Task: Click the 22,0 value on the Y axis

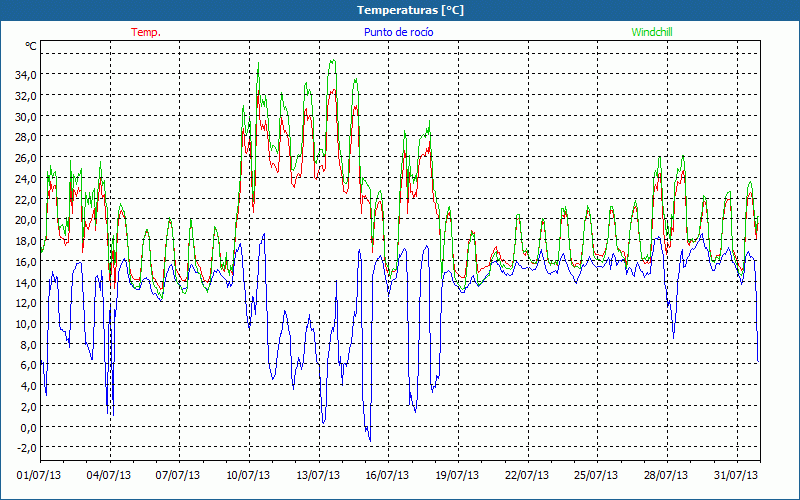Action: point(26,199)
